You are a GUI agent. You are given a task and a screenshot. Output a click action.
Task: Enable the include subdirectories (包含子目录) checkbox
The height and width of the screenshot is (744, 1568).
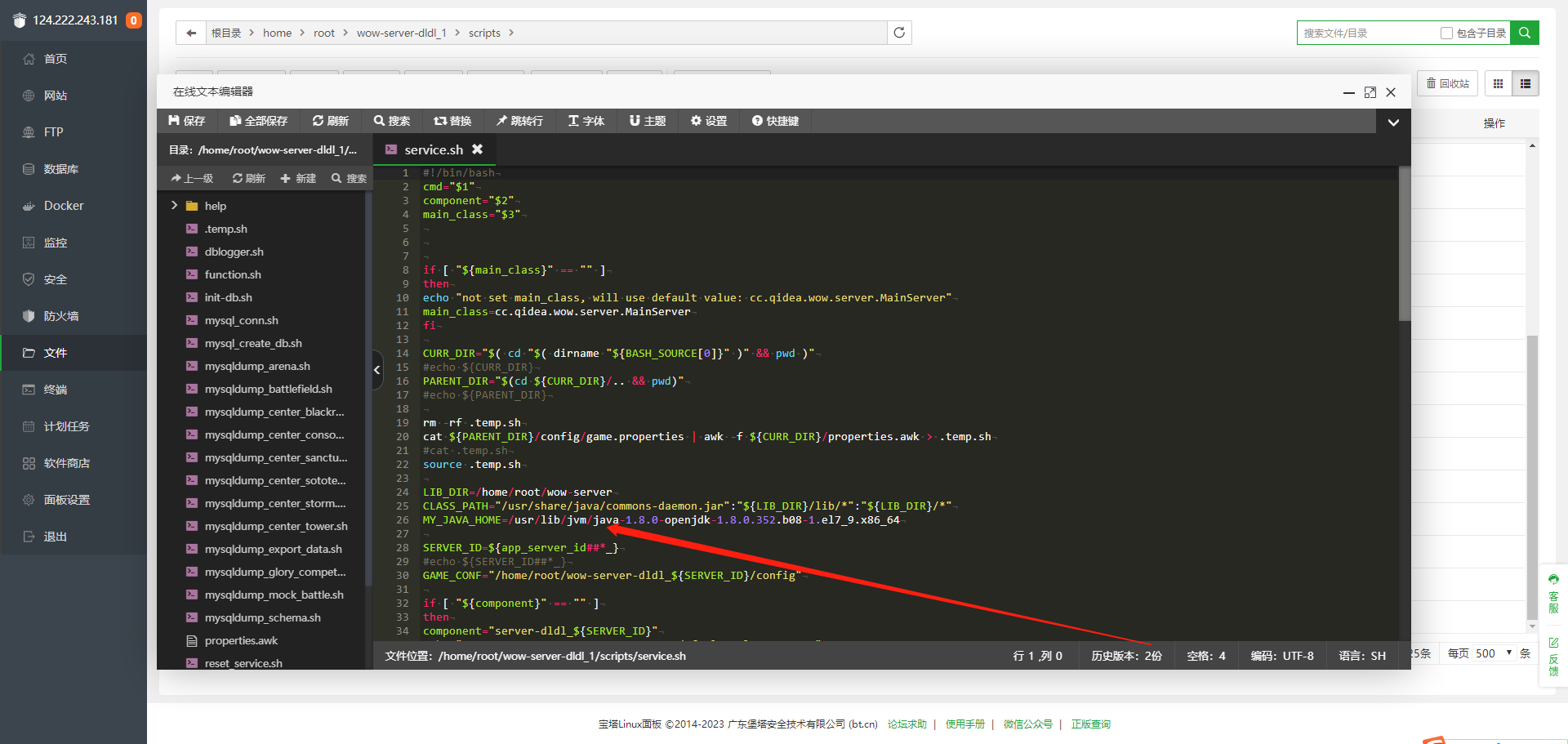(x=1446, y=33)
